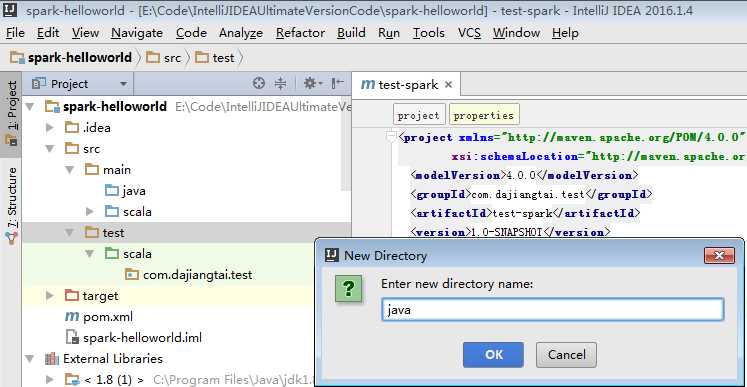Screen dimensions: 747x387
Task: Open the File menu
Action: coord(15,33)
